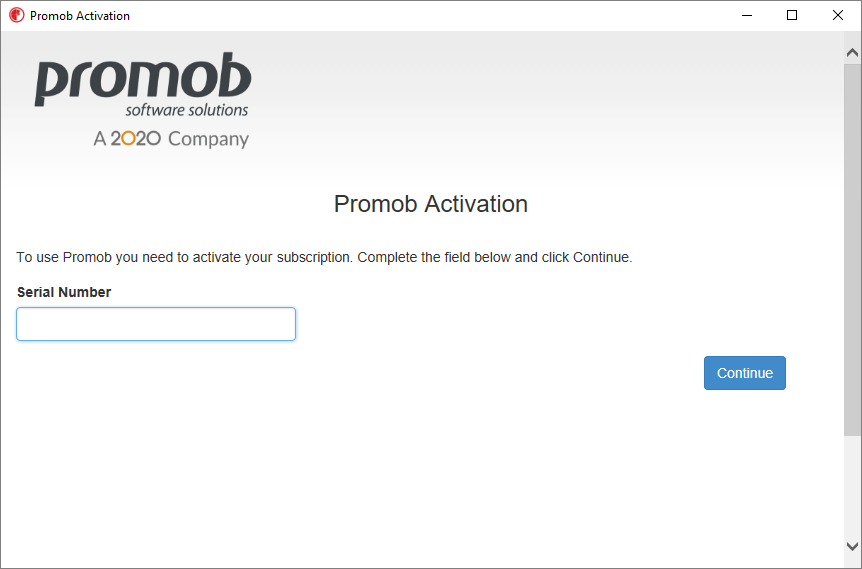Click the orange zero in 2020 logo
The width and height of the screenshot is (862, 569).
coord(128,138)
